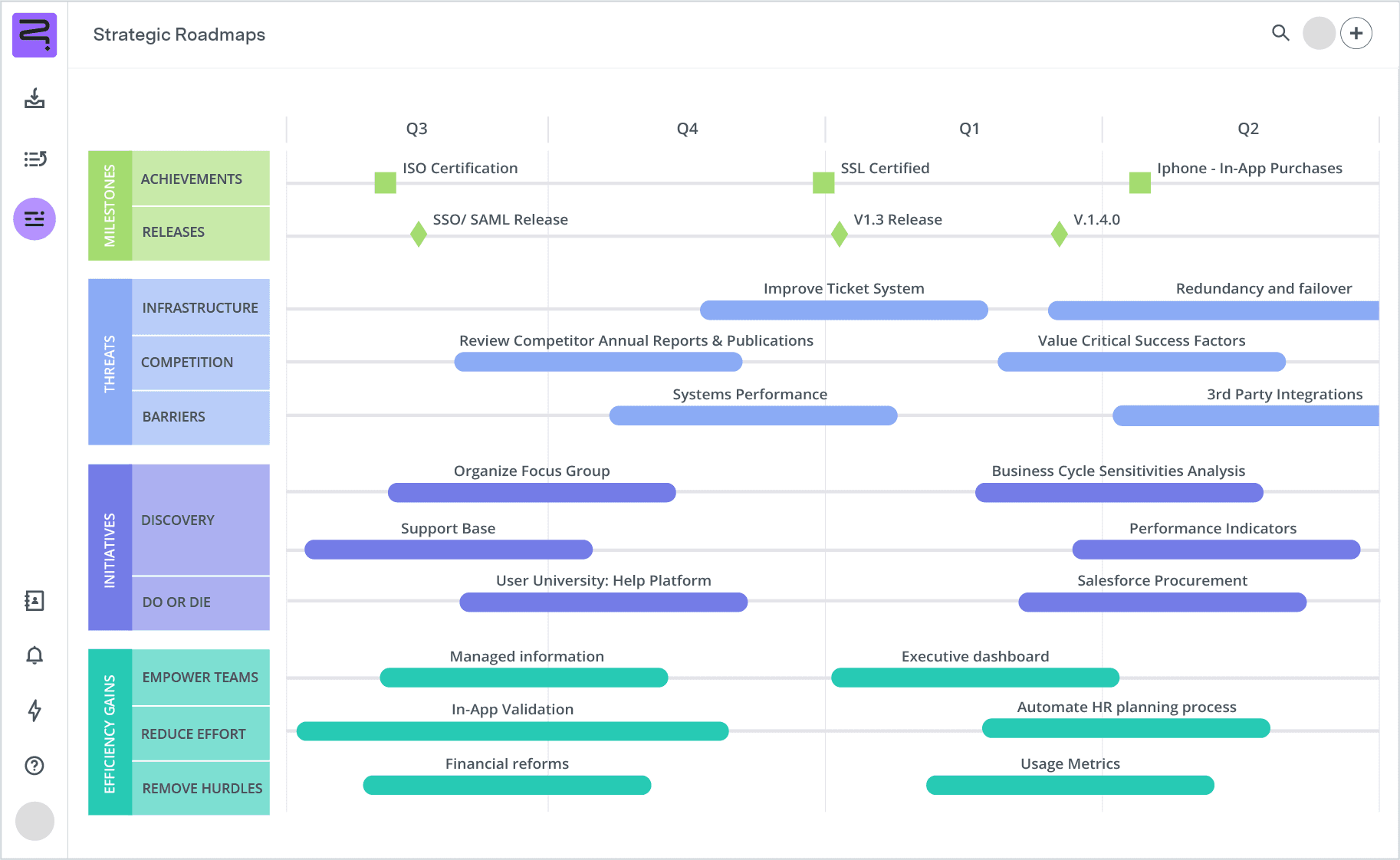Create a new item with the plus button

1356,33
